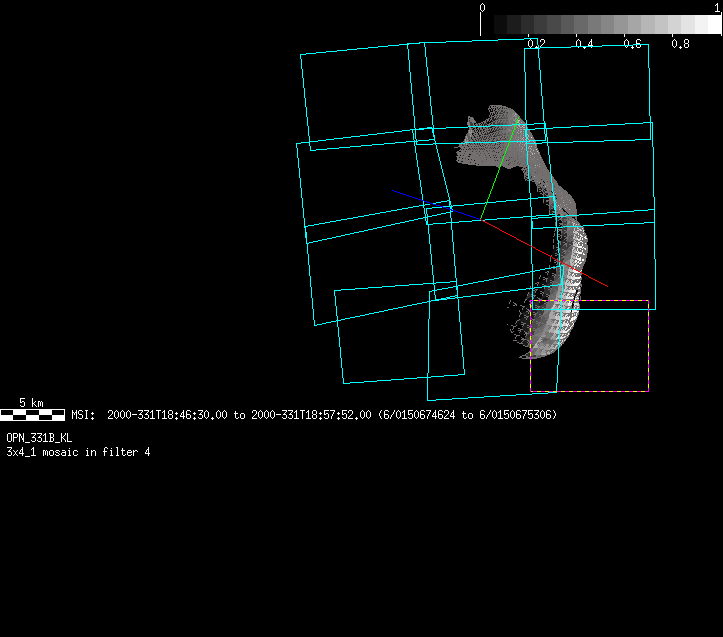Select the bottom-left cyan footprint frame

pyautogui.click(x=400, y=335)
